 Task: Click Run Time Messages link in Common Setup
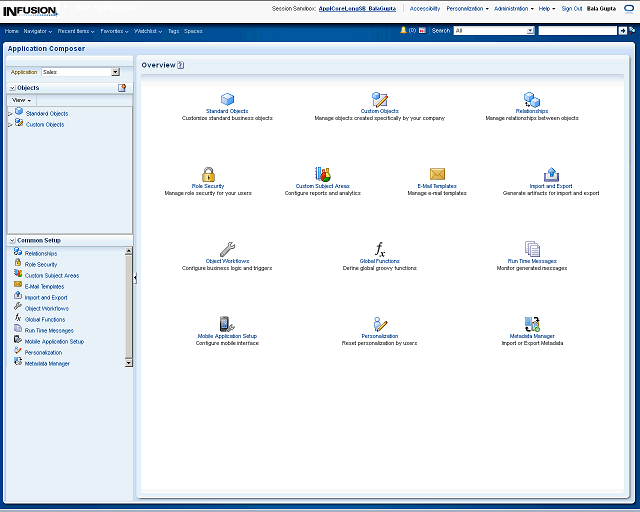pyautogui.click(x=49, y=330)
